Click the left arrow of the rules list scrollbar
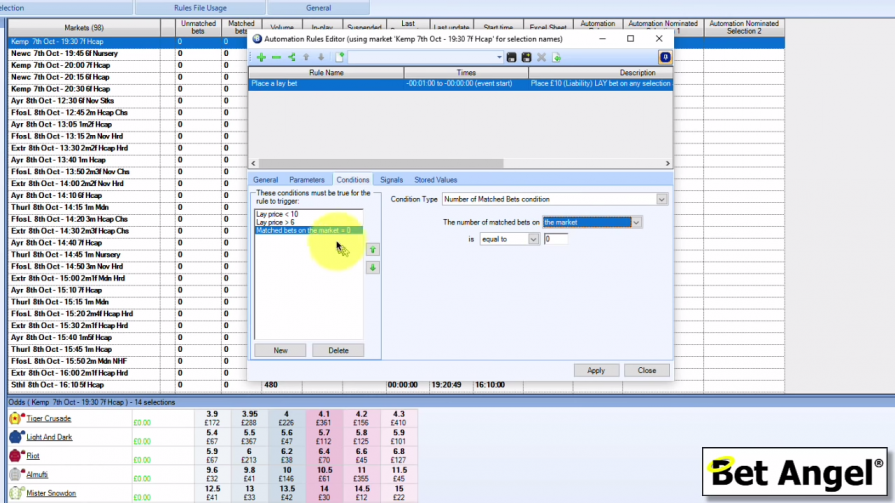This screenshot has width=895, height=503. 253,163
